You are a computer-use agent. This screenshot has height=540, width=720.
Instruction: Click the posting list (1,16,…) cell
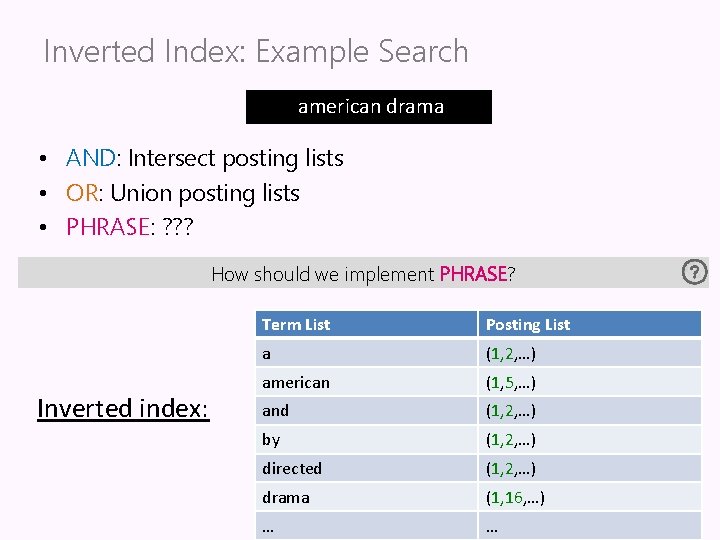(x=515, y=497)
